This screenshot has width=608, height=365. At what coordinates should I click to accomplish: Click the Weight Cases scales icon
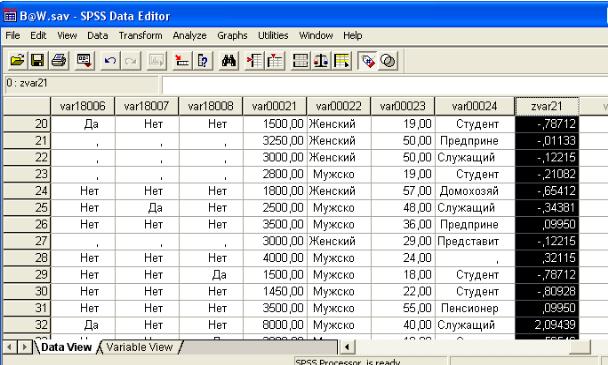point(321,61)
